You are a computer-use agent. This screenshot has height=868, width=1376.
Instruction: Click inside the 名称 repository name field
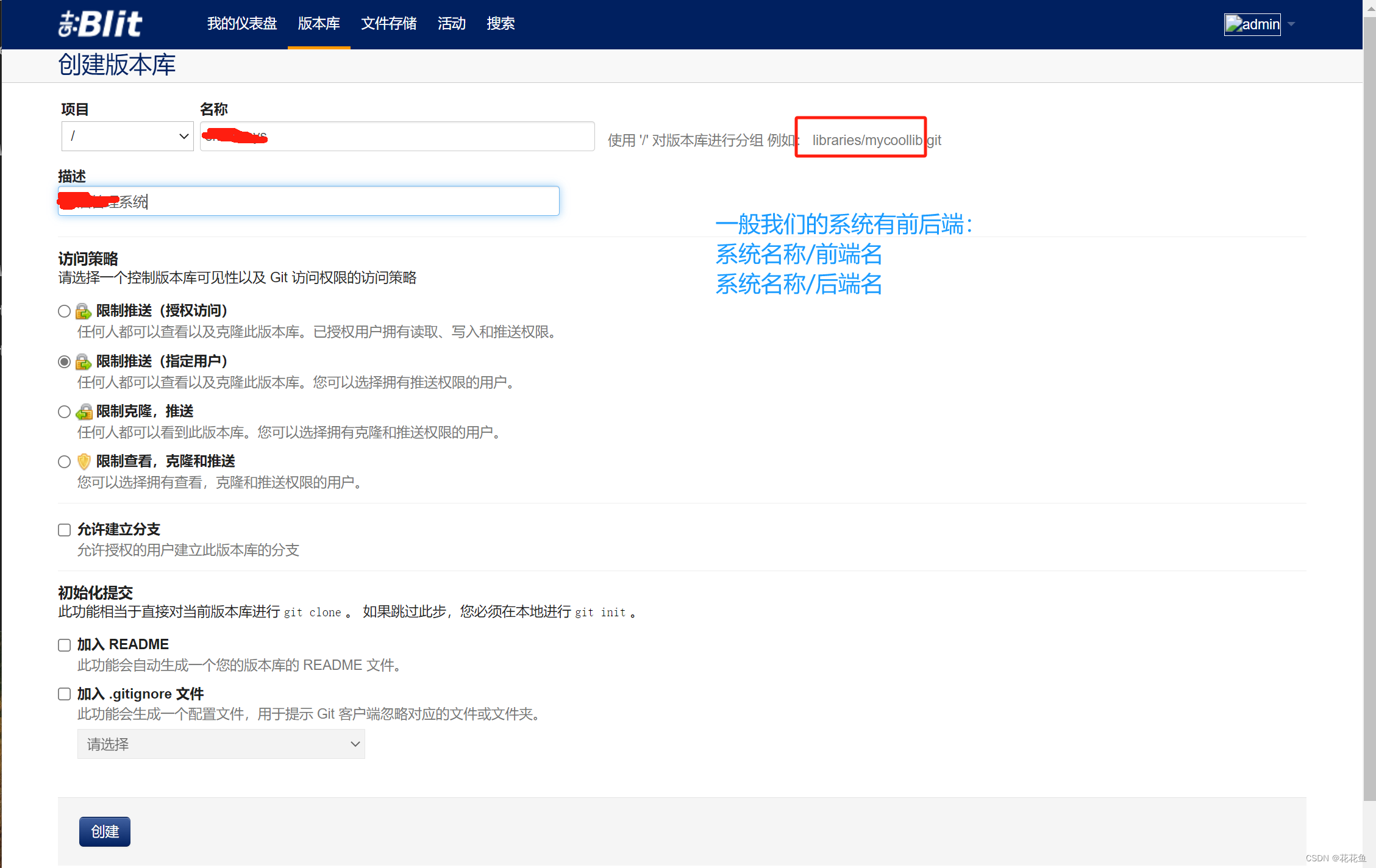396,136
